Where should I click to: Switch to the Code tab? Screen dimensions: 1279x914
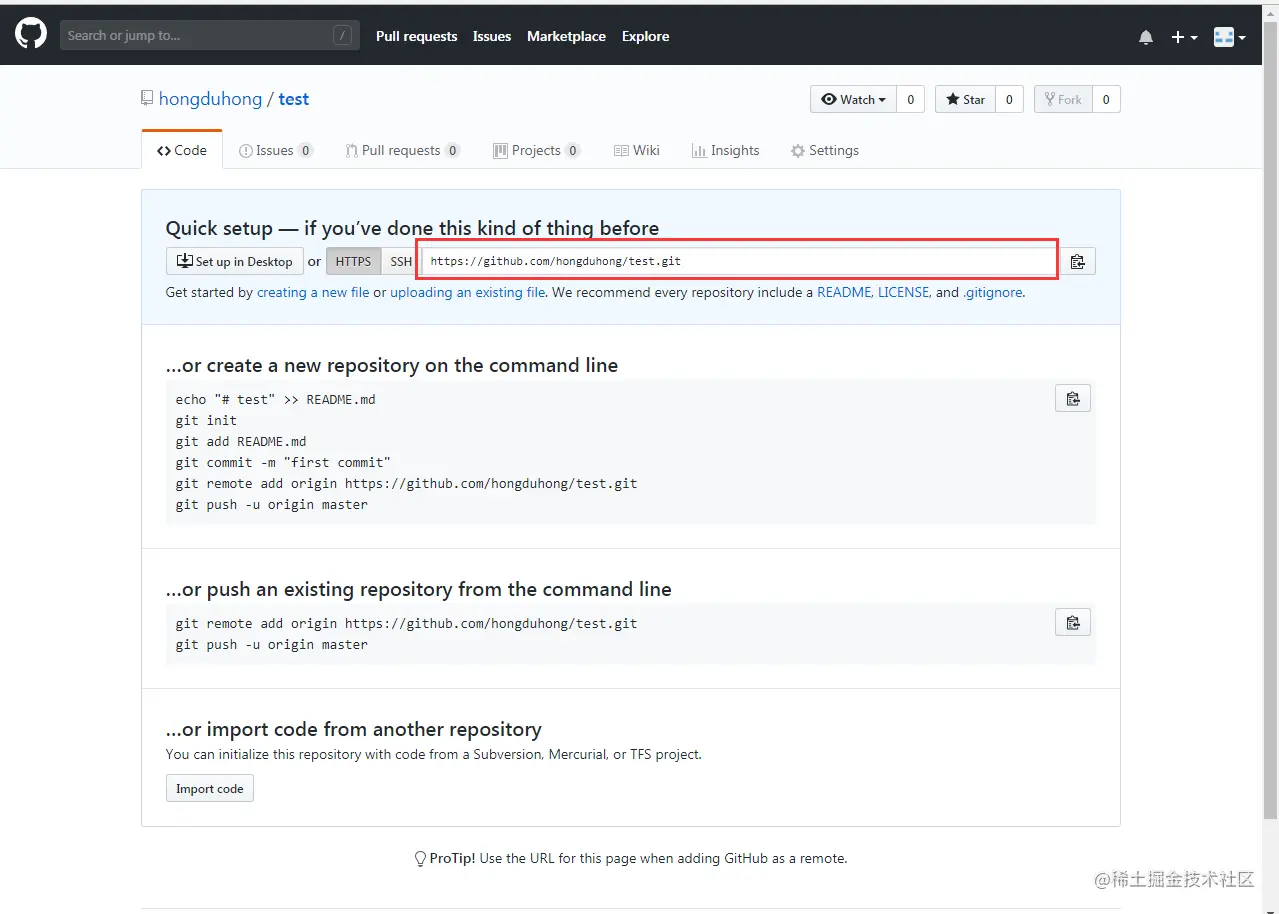pos(182,150)
